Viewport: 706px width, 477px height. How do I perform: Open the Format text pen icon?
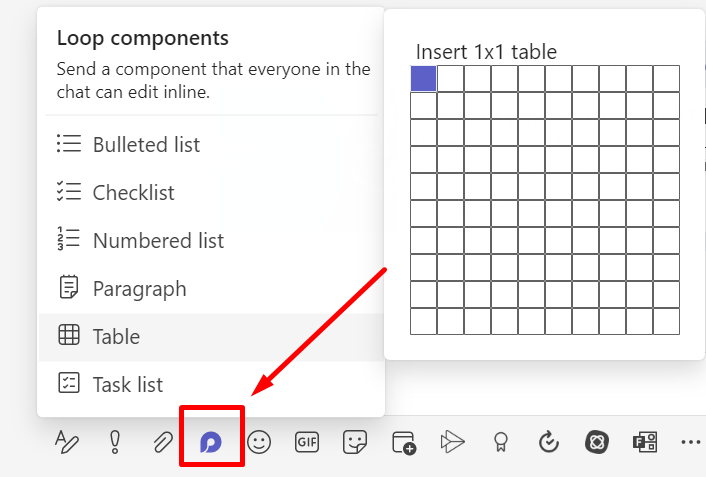[67, 441]
